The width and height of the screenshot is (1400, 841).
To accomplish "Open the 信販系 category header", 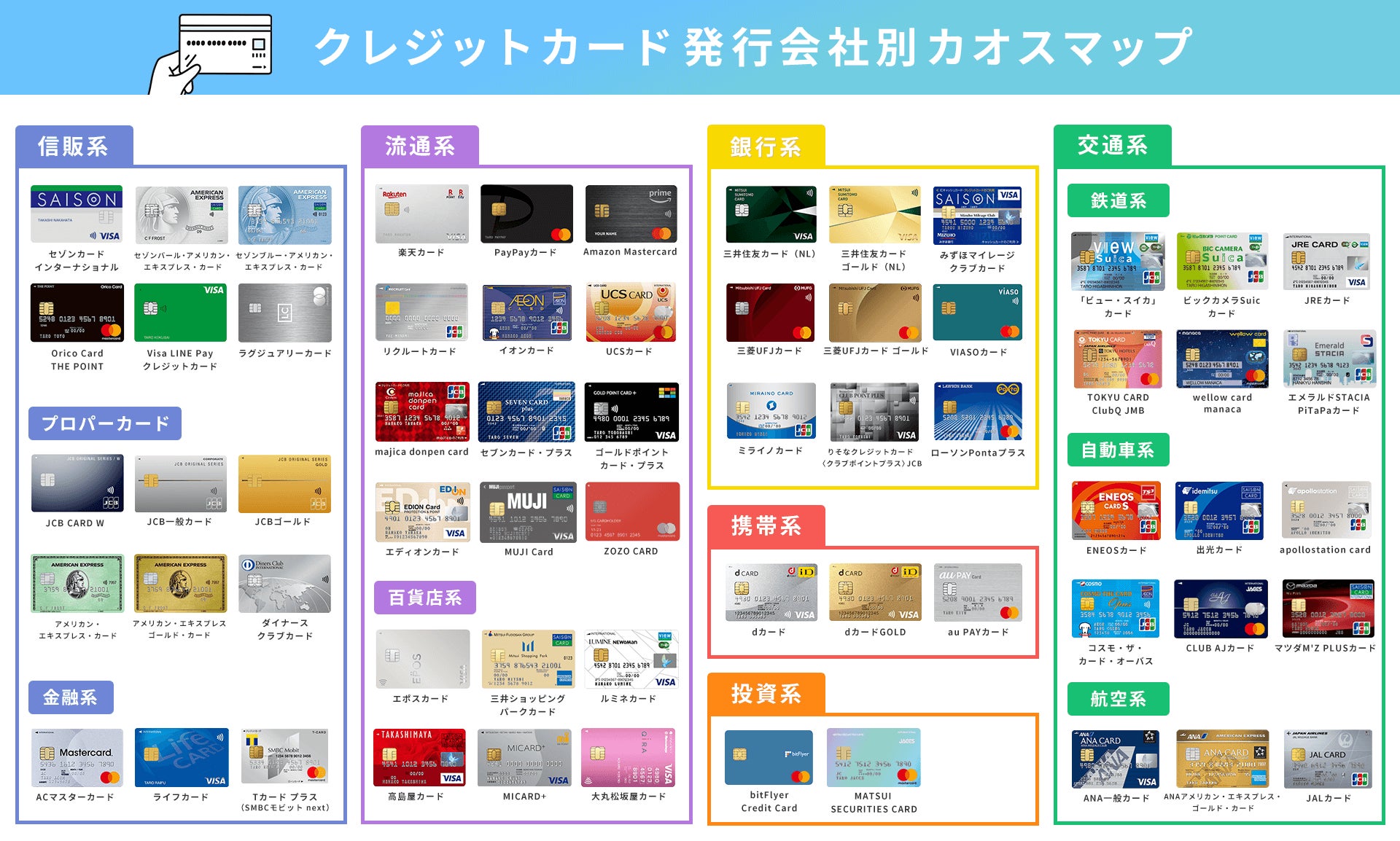I will pyautogui.click(x=74, y=145).
